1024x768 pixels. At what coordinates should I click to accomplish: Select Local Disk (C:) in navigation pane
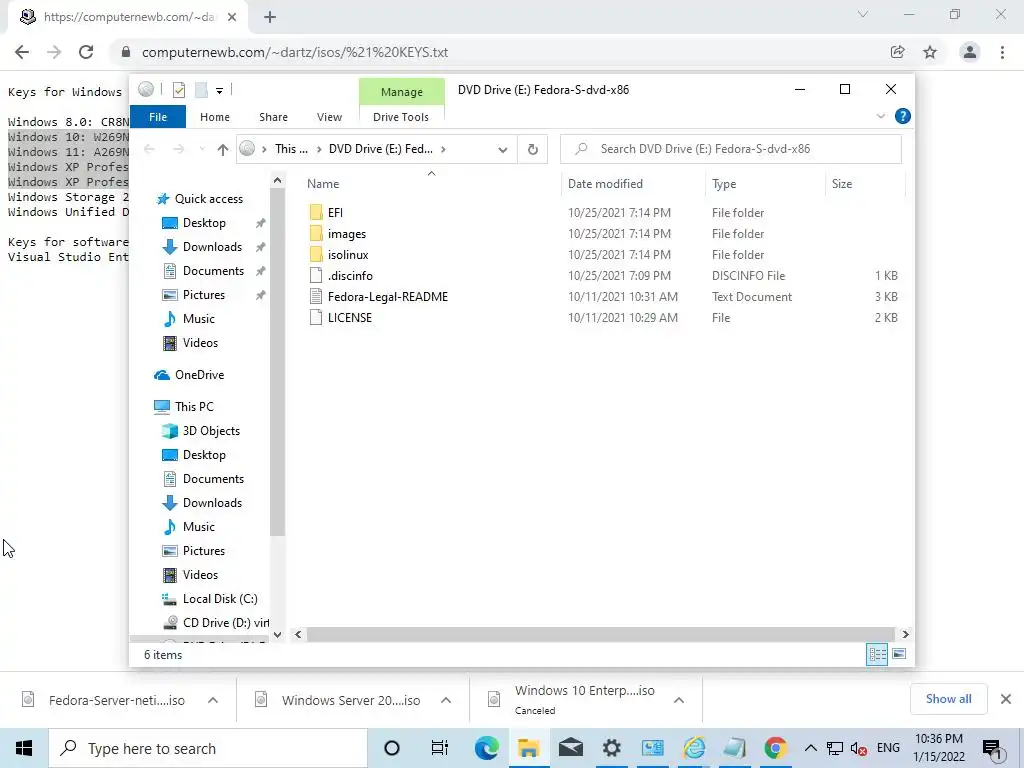(219, 599)
